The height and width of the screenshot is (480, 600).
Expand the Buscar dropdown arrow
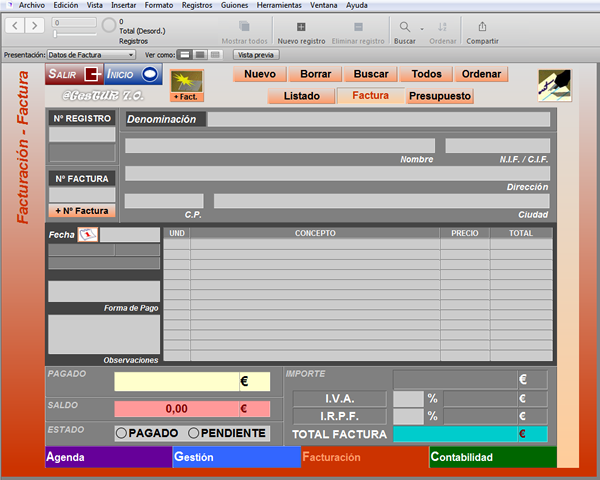point(422,29)
